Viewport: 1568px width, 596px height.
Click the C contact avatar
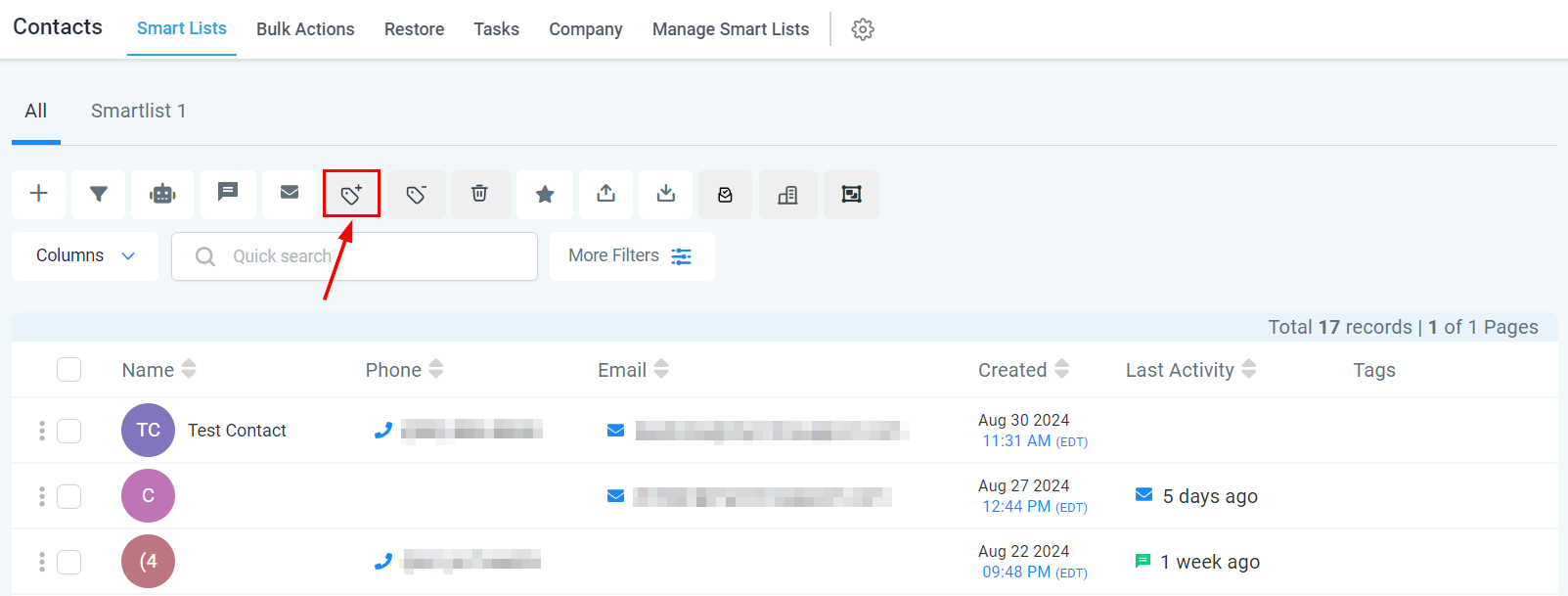click(x=148, y=495)
